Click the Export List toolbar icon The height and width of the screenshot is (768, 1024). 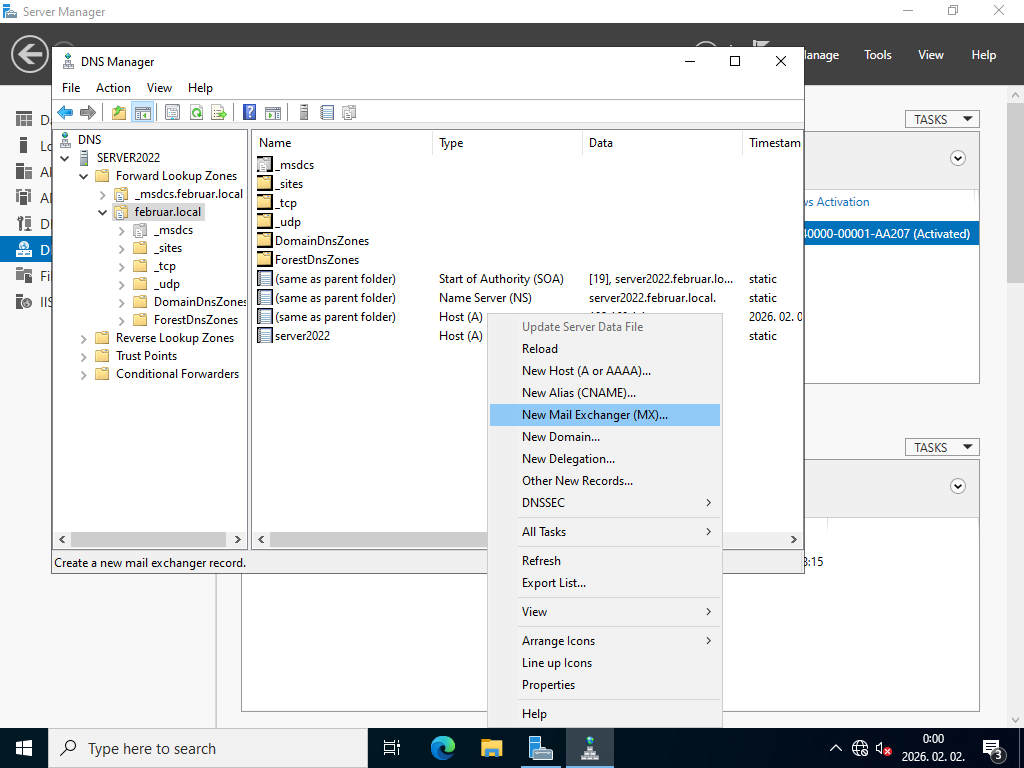point(219,112)
